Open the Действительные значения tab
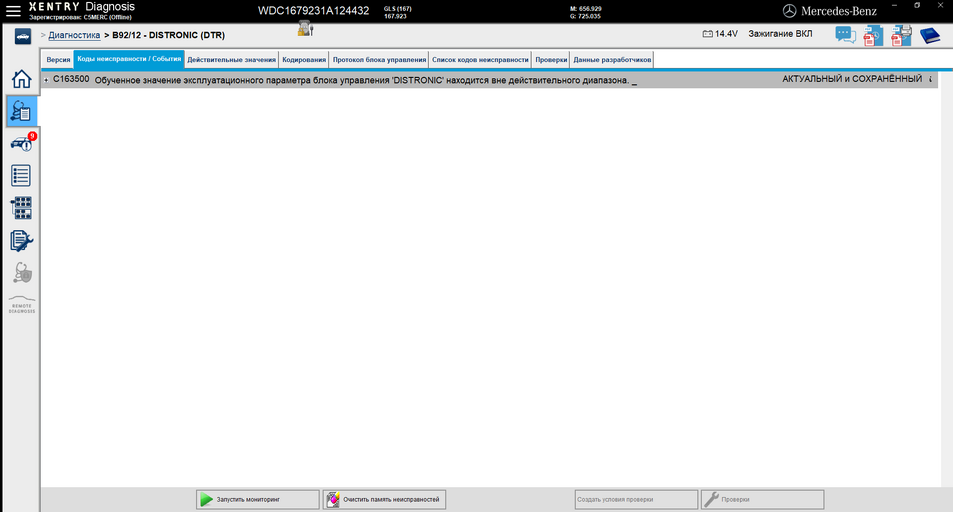 232,60
